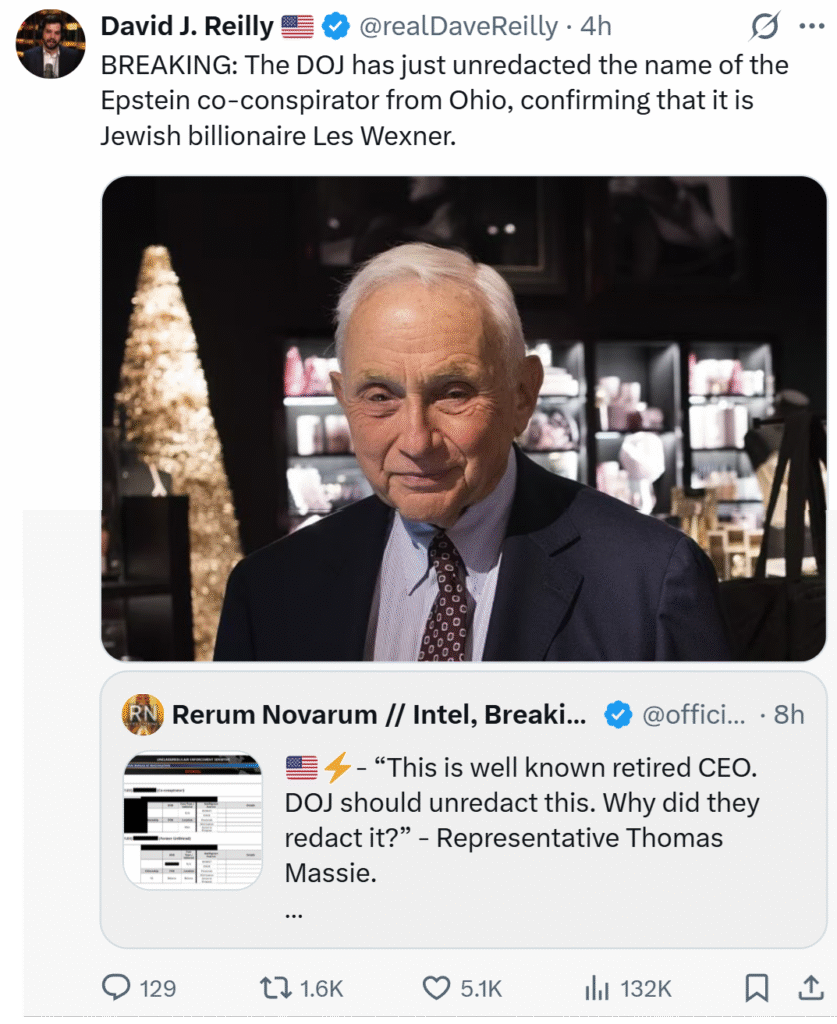Click the David J. Reilly display name
Viewport: 837px width, 1024px height.
[186, 27]
